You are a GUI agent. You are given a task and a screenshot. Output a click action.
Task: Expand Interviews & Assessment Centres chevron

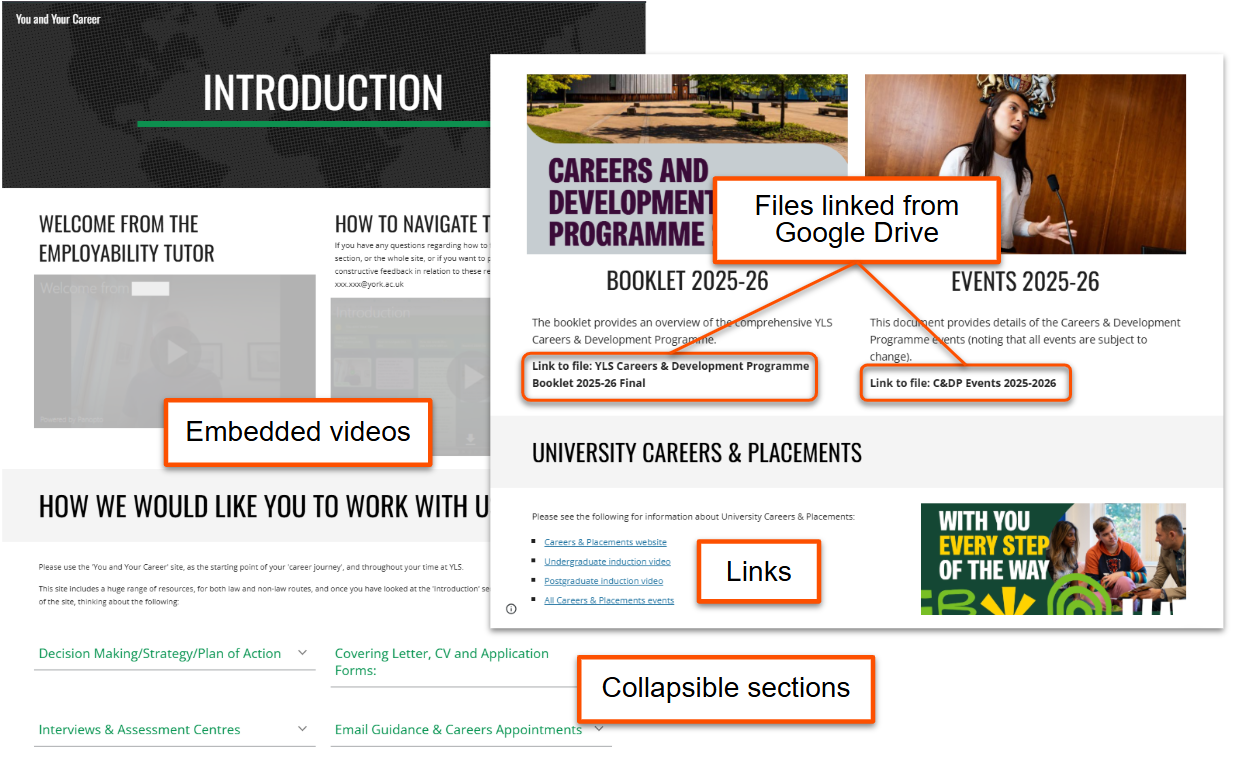tap(303, 729)
